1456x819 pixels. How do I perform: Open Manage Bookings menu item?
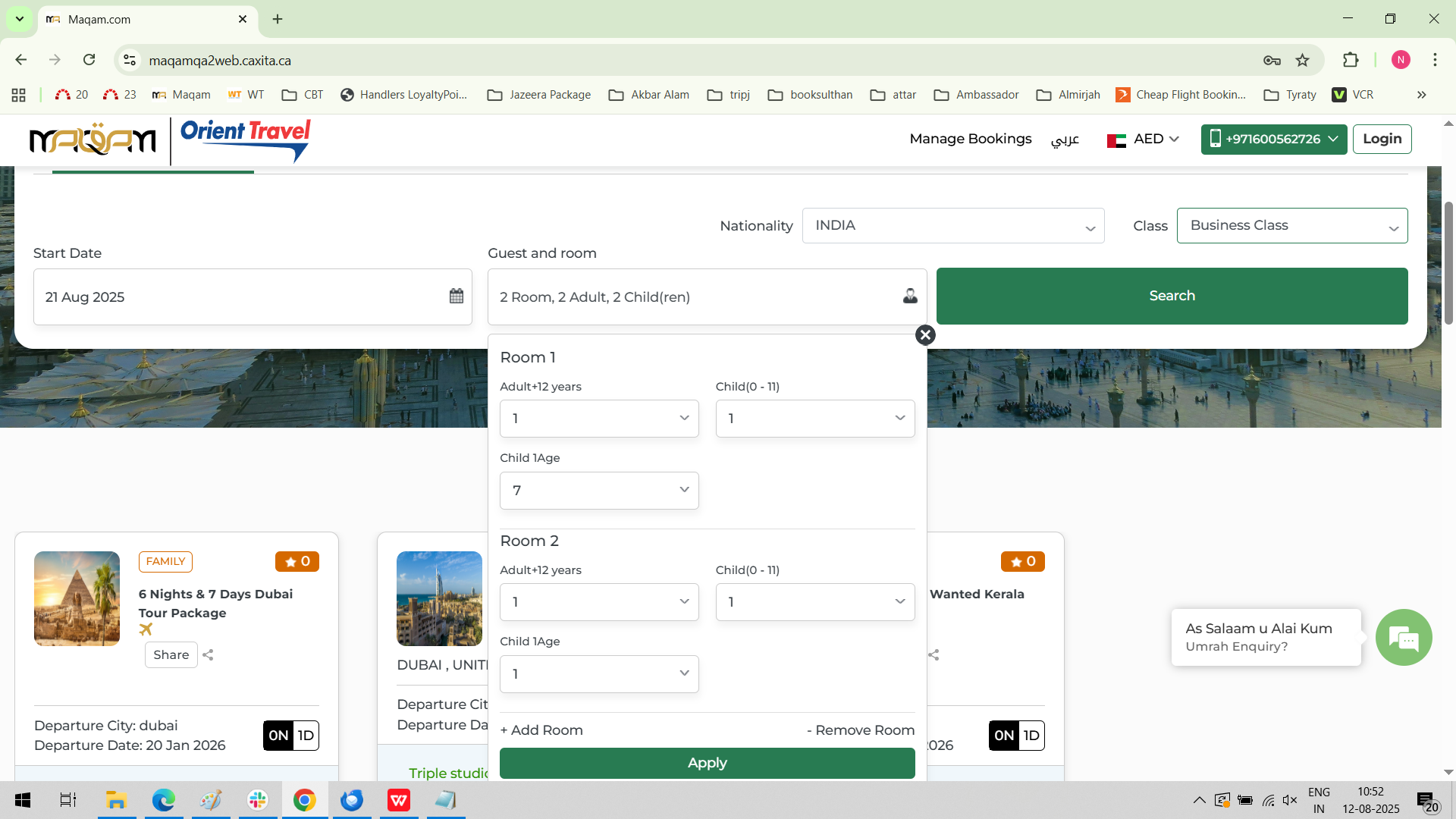pos(970,139)
